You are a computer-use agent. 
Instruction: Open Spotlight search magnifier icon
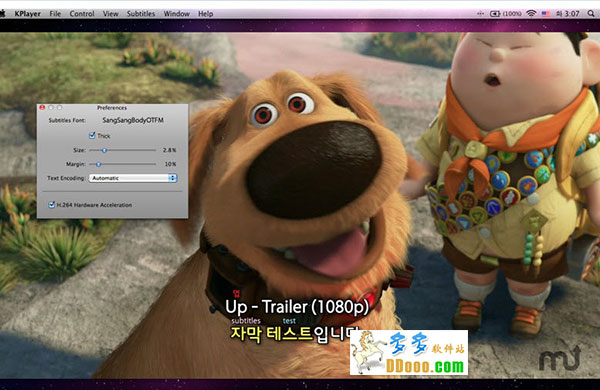[x=591, y=14]
